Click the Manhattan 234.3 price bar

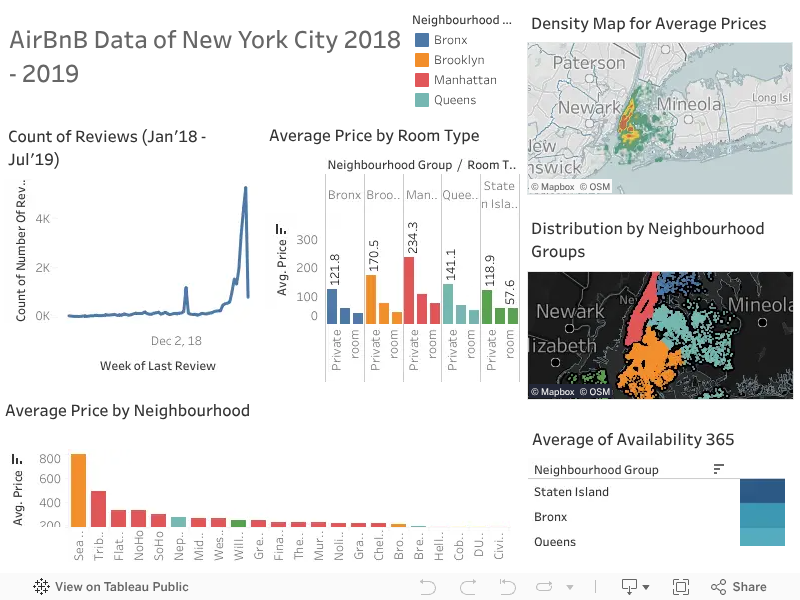[x=409, y=290]
